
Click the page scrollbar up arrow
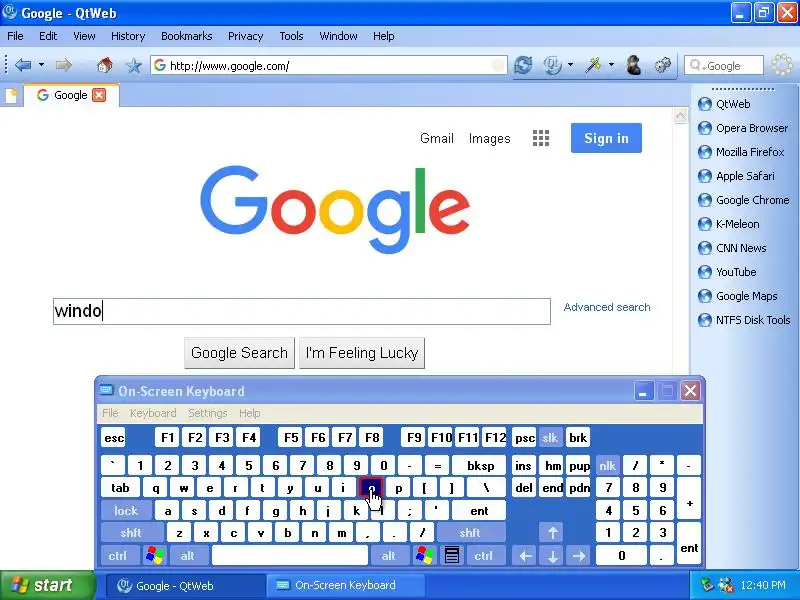[680, 116]
